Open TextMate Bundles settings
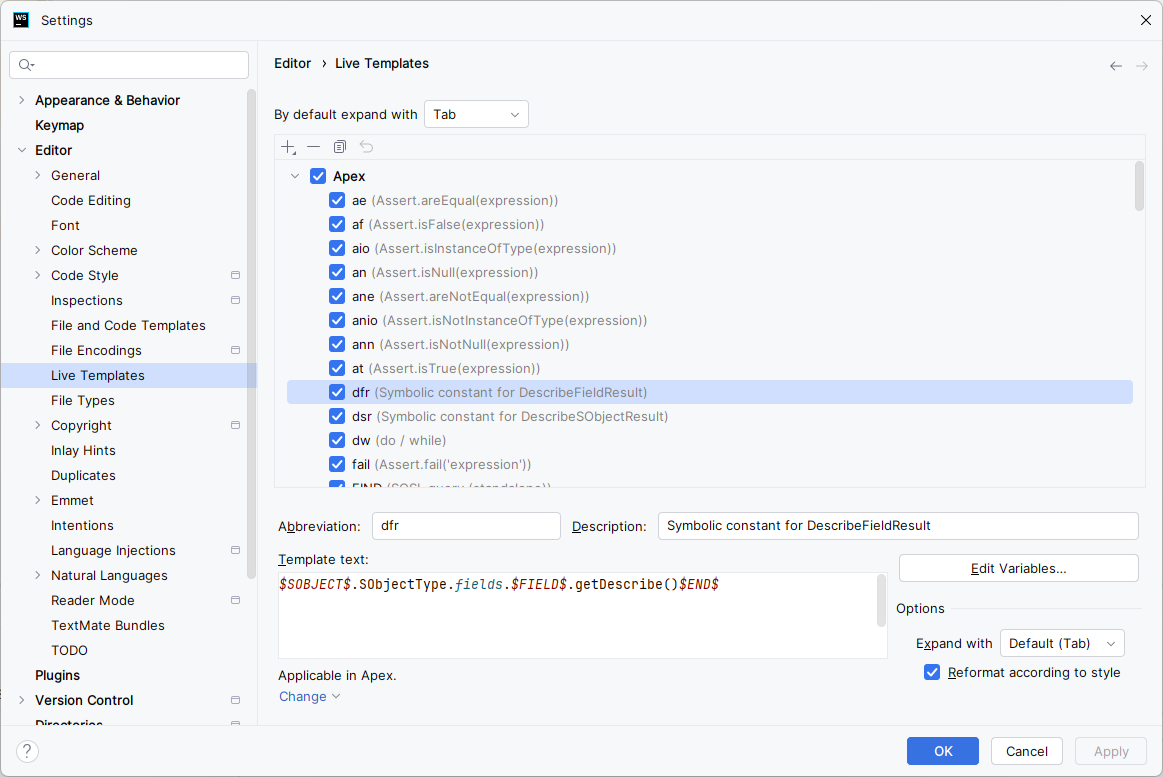 108,625
